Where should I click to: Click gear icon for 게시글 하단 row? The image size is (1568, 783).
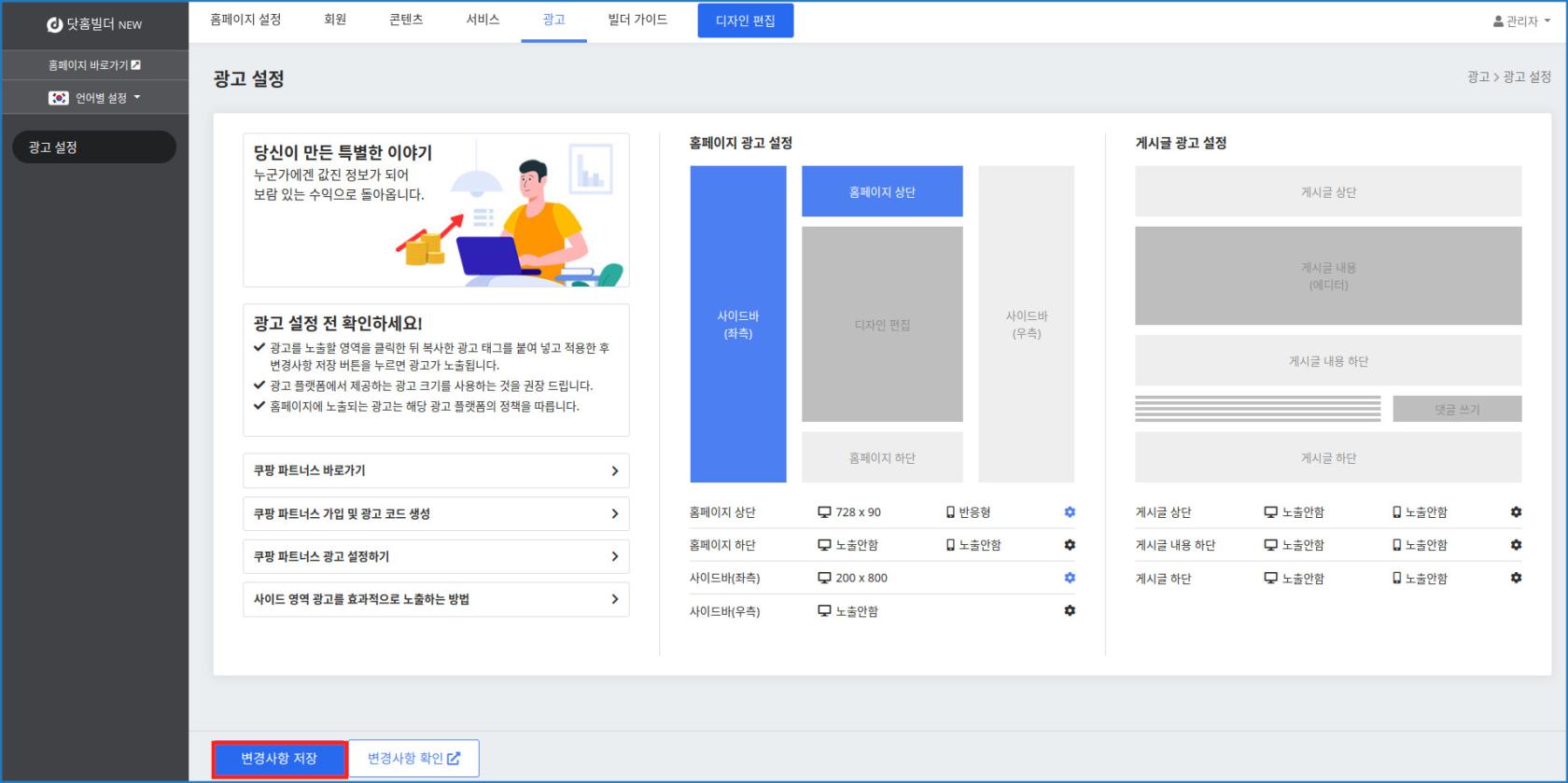tap(1516, 578)
